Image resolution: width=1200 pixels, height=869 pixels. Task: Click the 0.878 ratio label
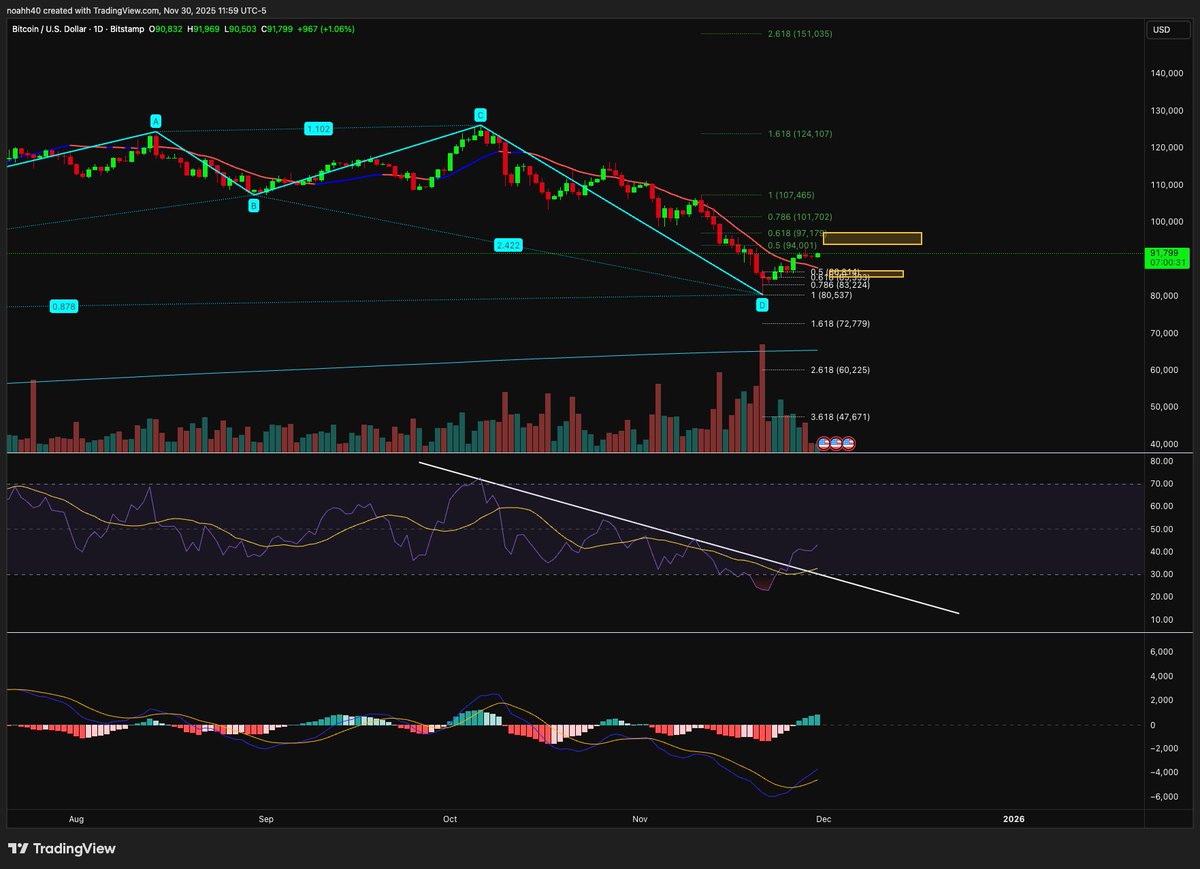(64, 306)
